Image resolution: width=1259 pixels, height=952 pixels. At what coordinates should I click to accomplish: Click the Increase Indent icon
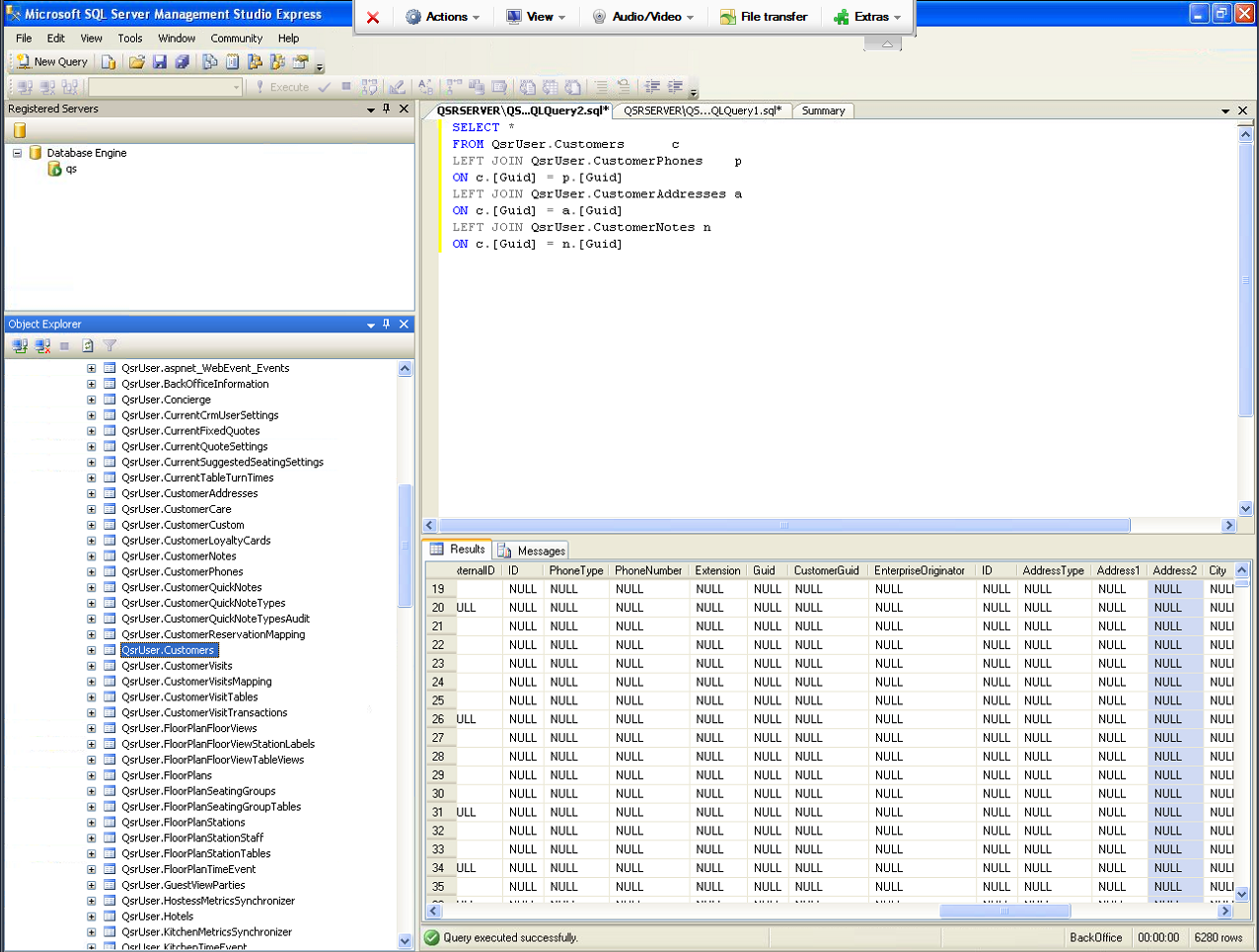(675, 87)
